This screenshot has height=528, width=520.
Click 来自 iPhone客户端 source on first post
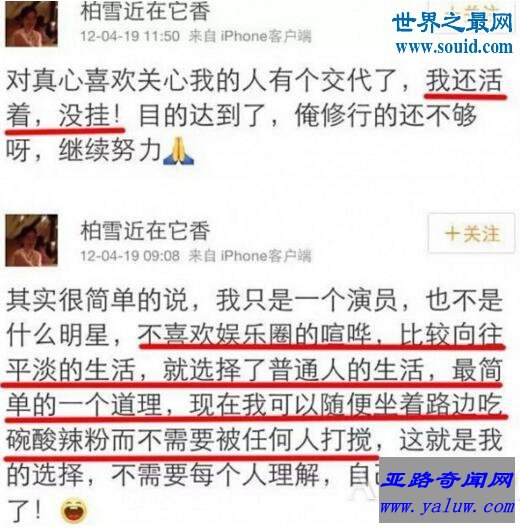250,36
